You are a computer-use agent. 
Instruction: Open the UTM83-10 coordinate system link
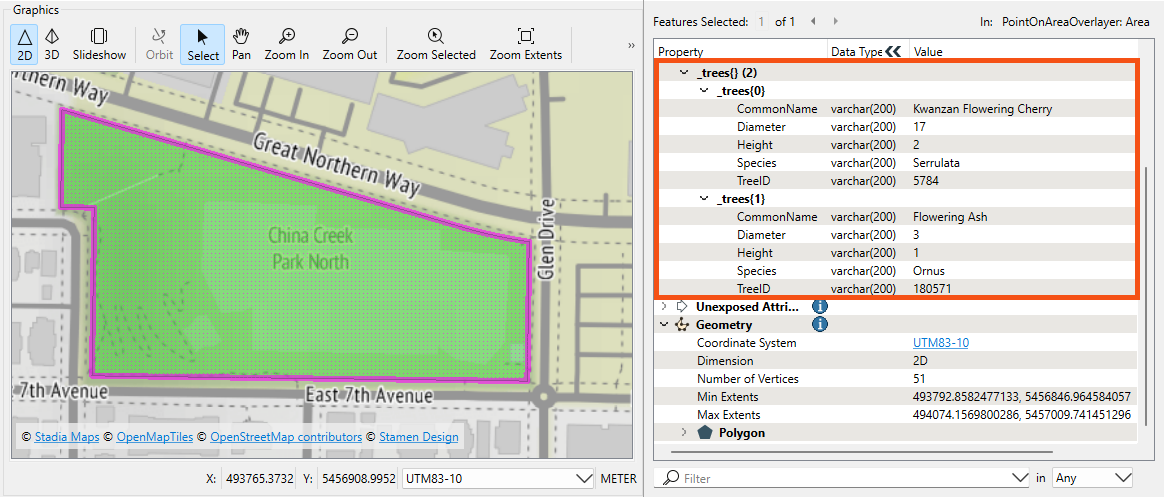coord(940,343)
